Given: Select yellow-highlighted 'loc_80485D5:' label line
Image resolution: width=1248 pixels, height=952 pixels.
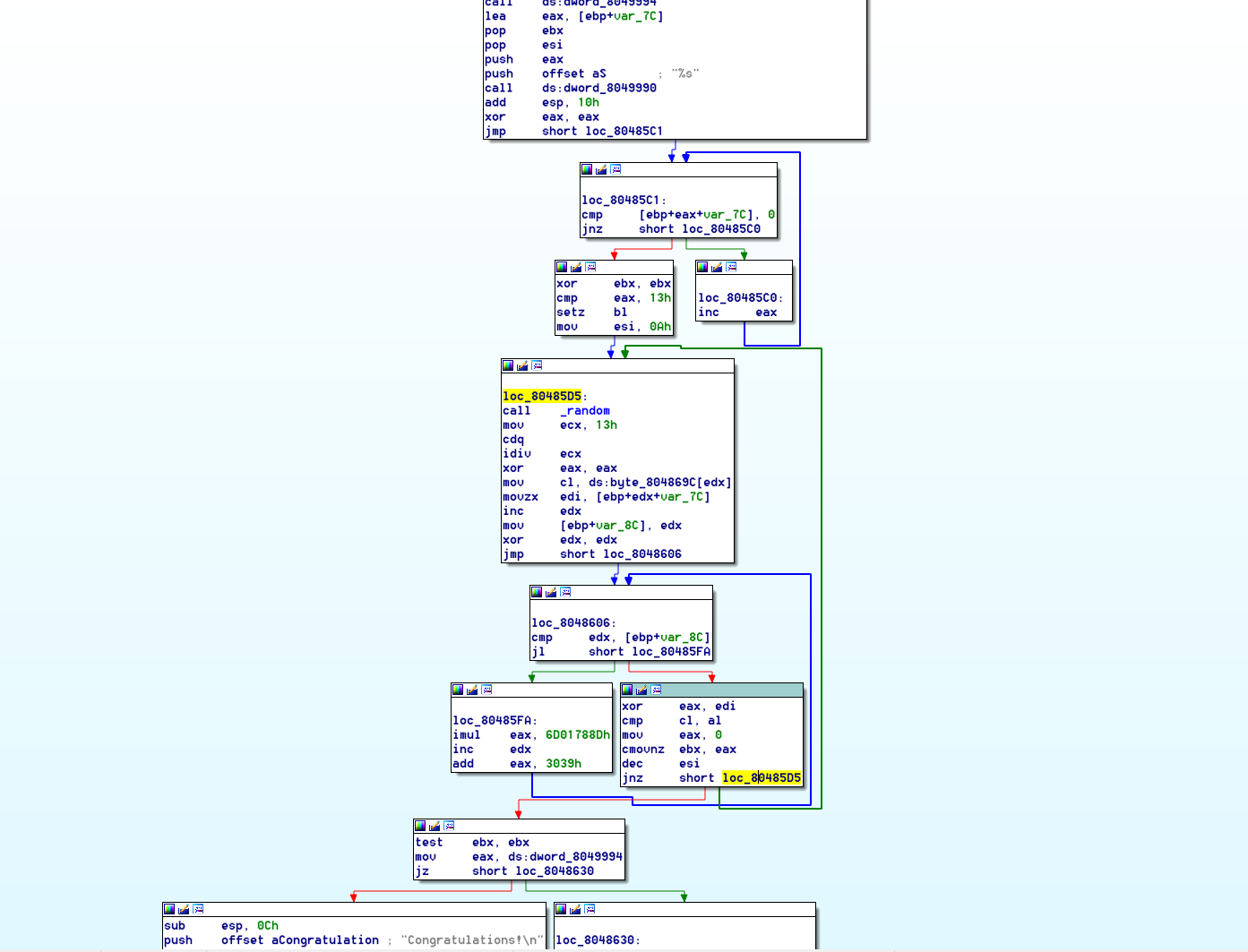Looking at the screenshot, I should 545,397.
